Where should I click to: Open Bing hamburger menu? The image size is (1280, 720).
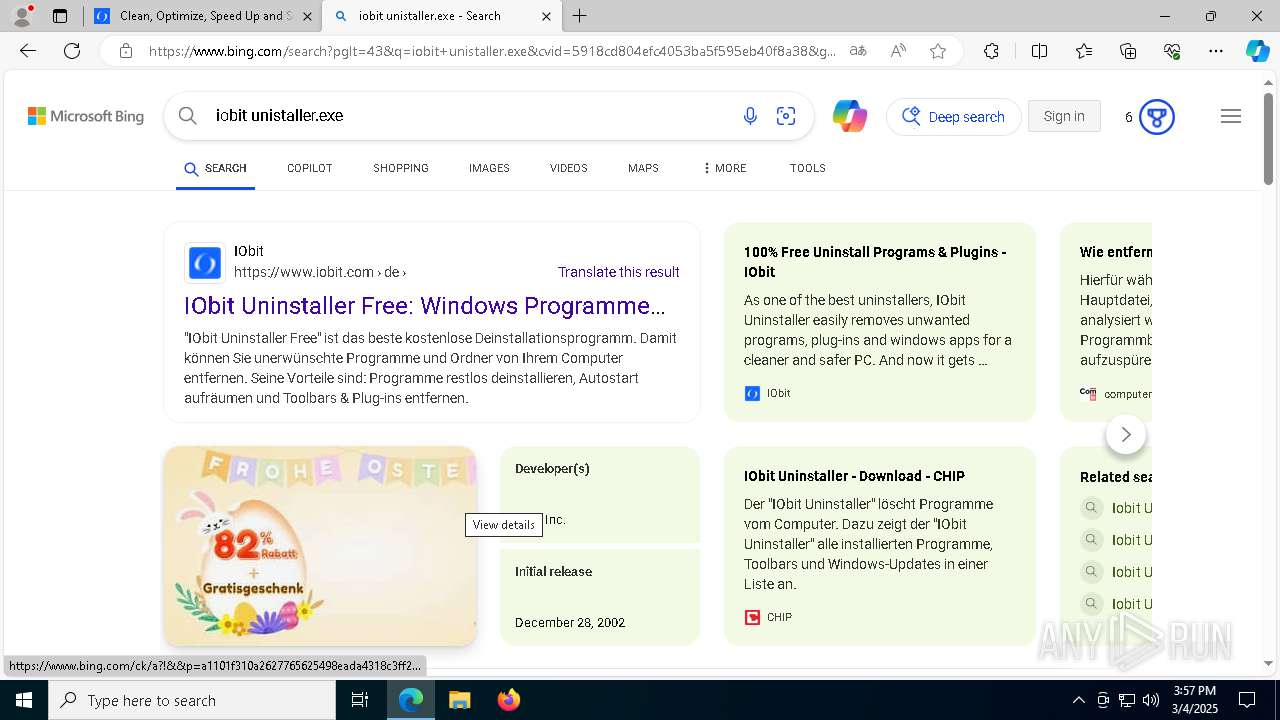click(x=1231, y=116)
